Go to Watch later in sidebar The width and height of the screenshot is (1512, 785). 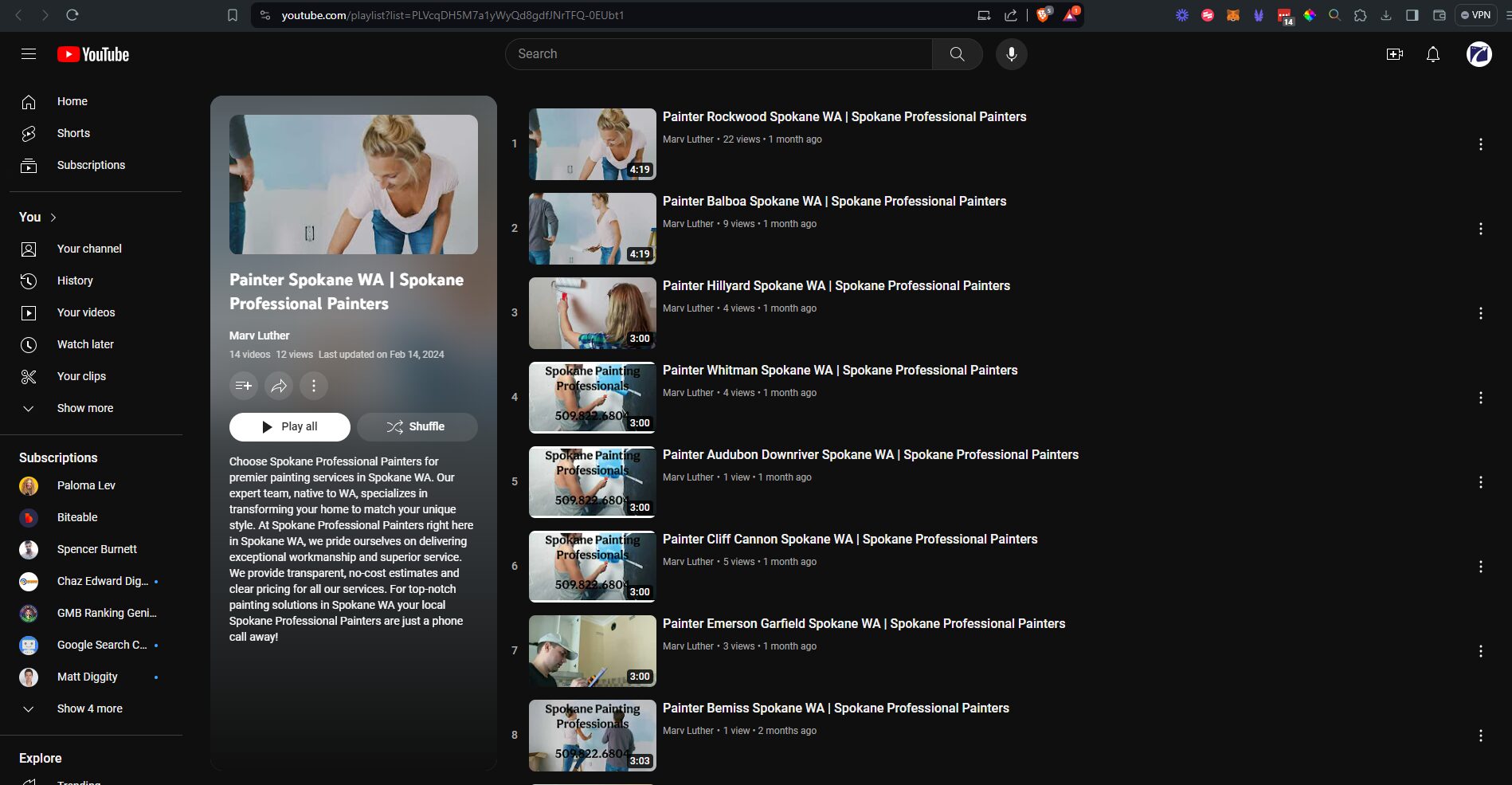(x=85, y=344)
